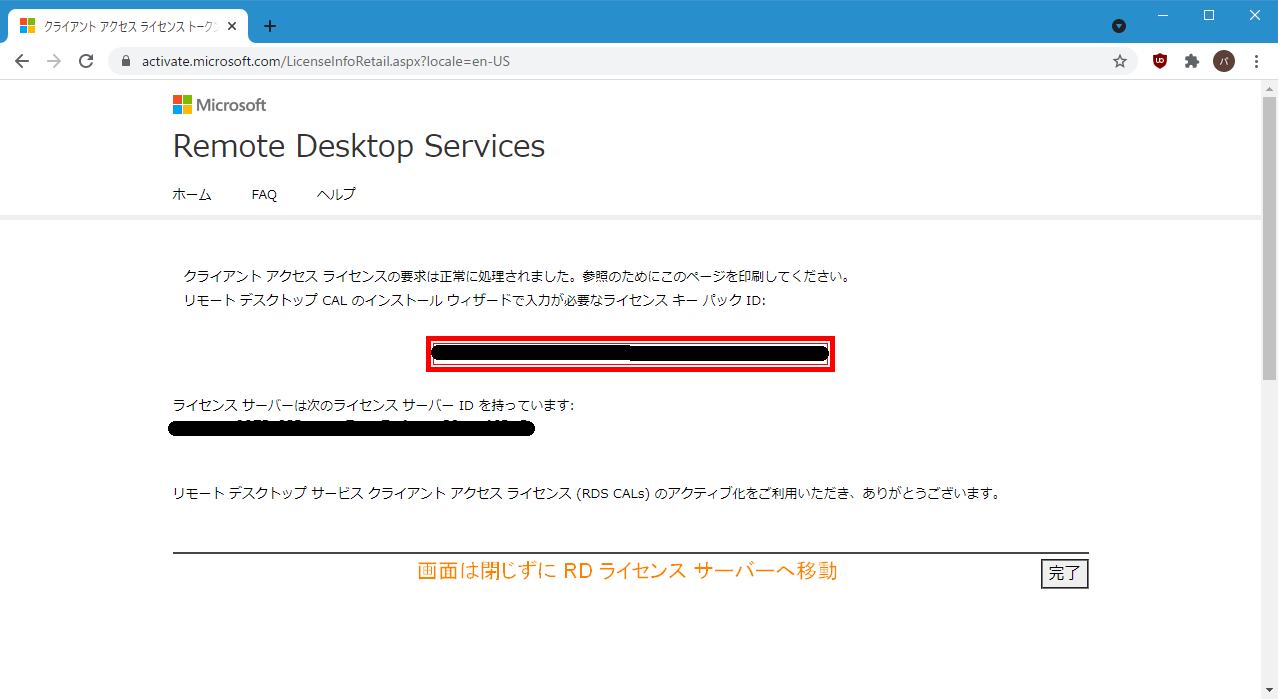Viewport: 1278px width, 699px height.
Task: Click the scrollbar up arrow
Action: [x=1269, y=88]
